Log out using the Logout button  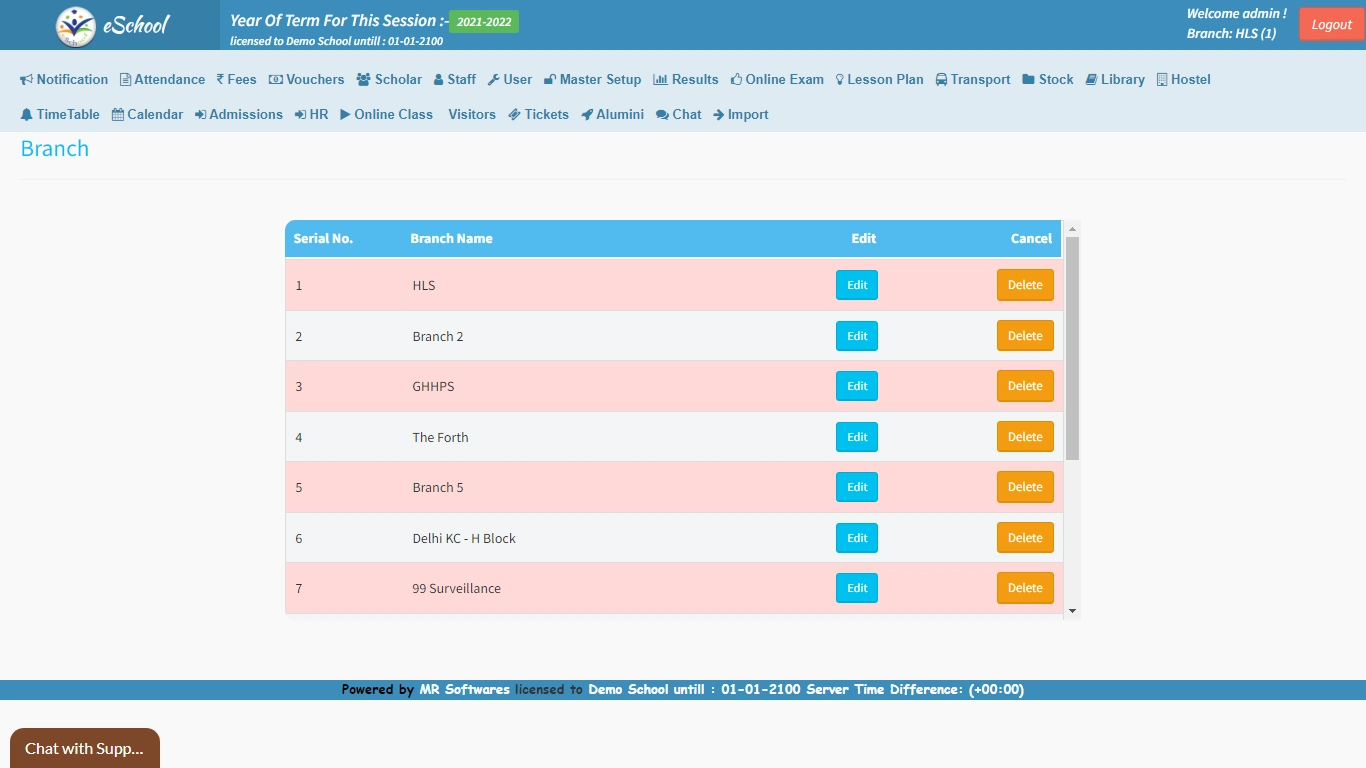click(1331, 25)
